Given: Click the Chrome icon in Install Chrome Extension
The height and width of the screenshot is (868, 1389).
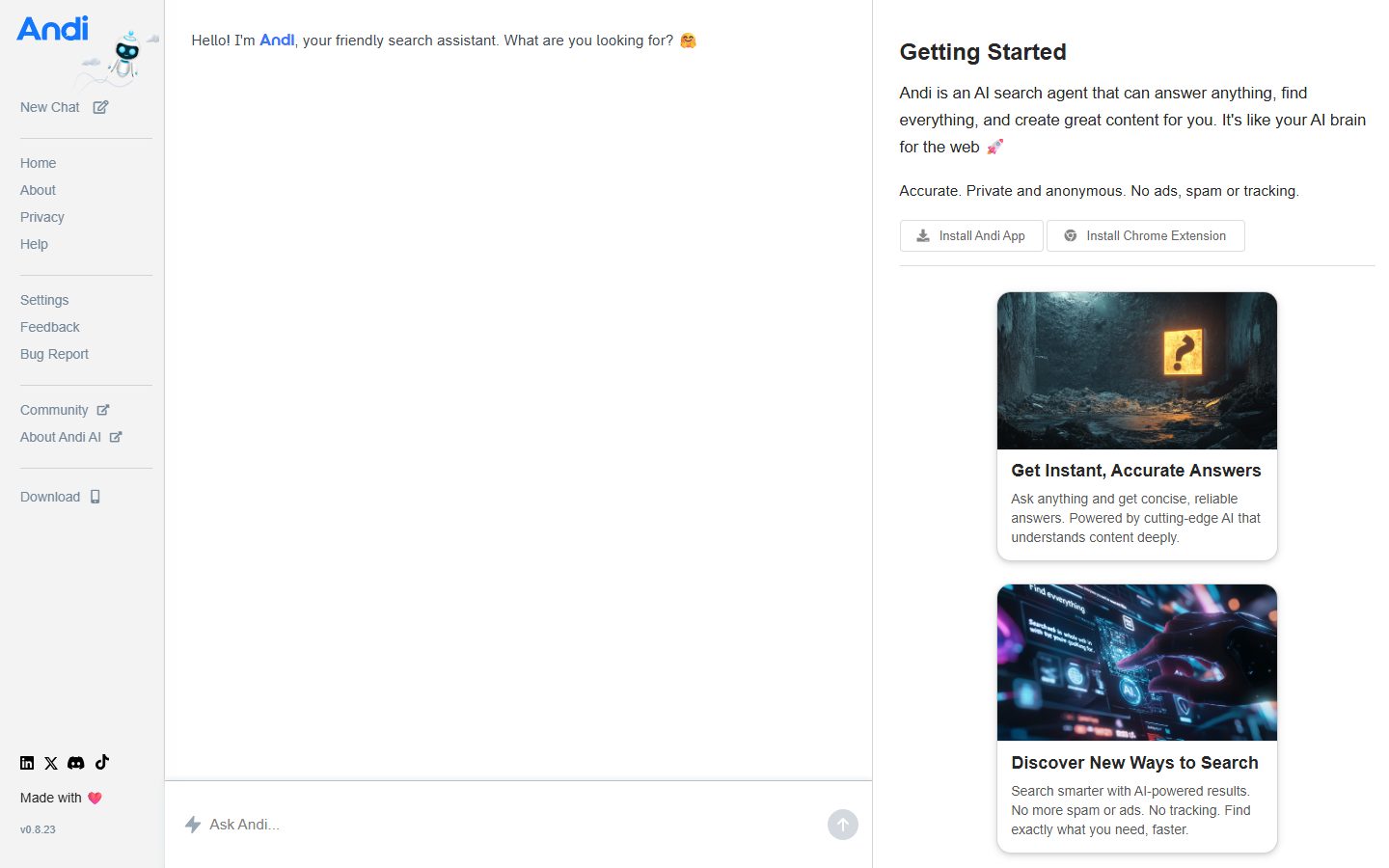Looking at the screenshot, I should (x=1071, y=235).
